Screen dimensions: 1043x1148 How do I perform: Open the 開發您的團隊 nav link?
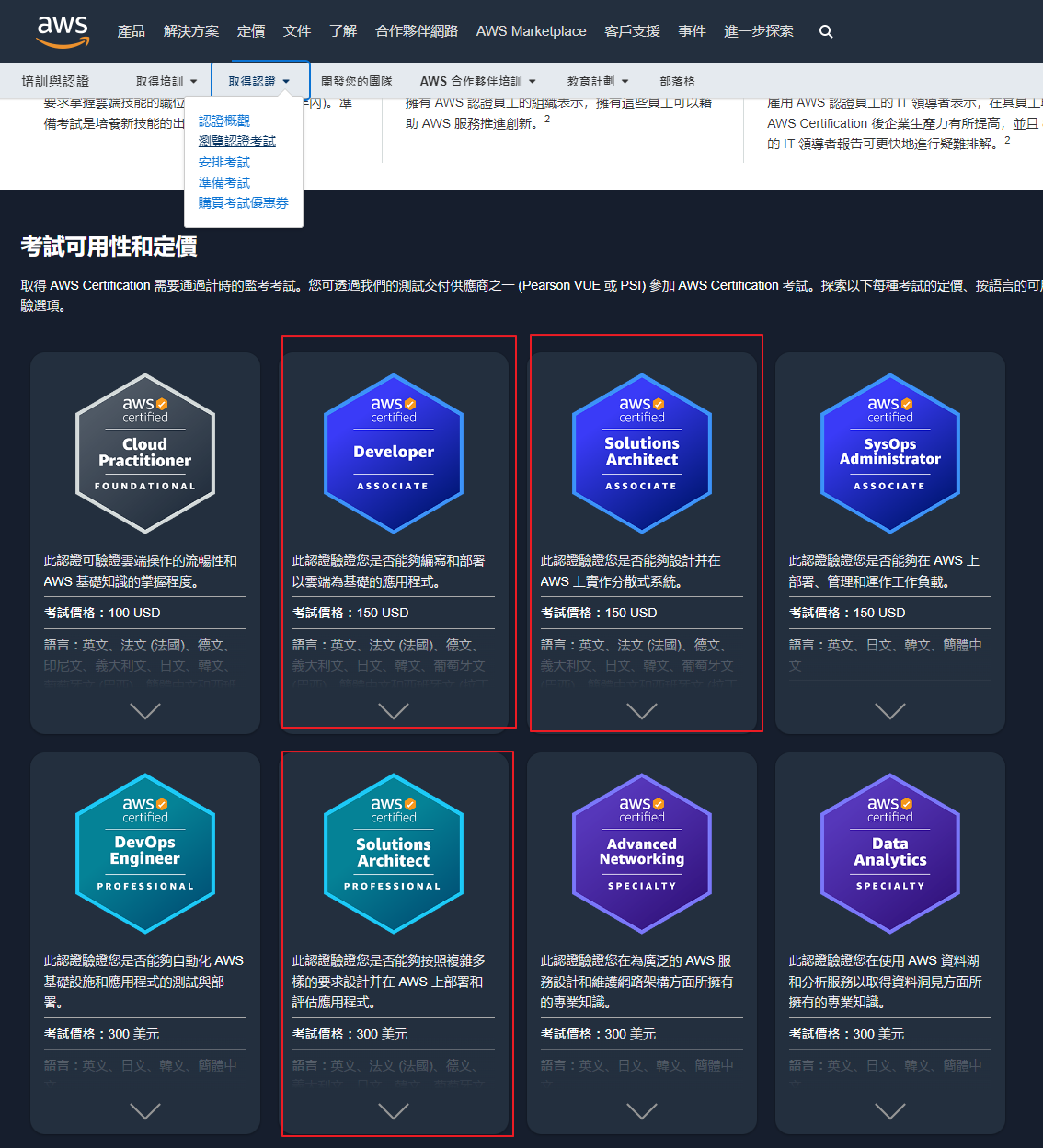(357, 81)
